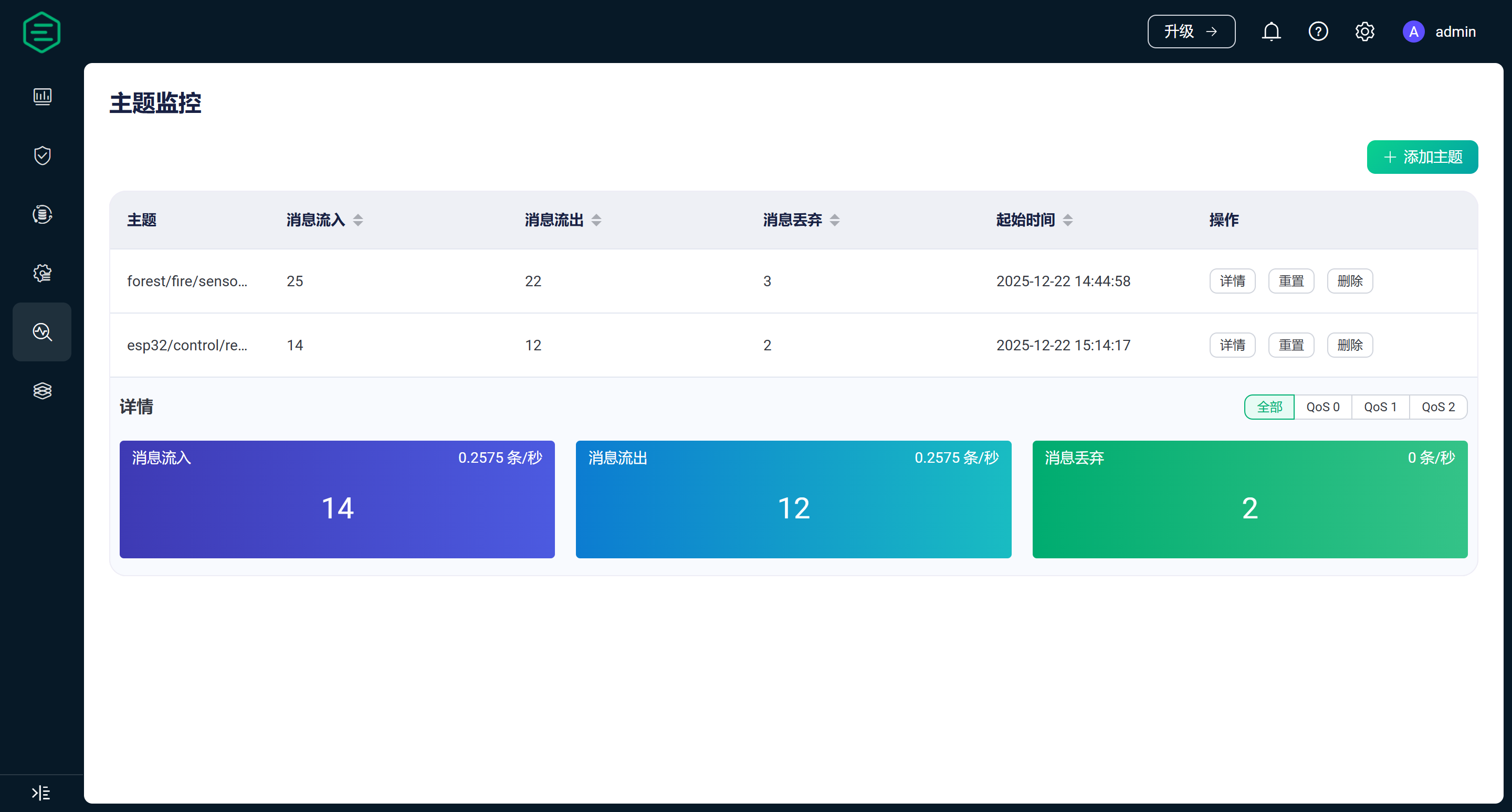Viewport: 1512px width, 812px height.
Task: Open the layered stack sidebar icon
Action: 42,390
